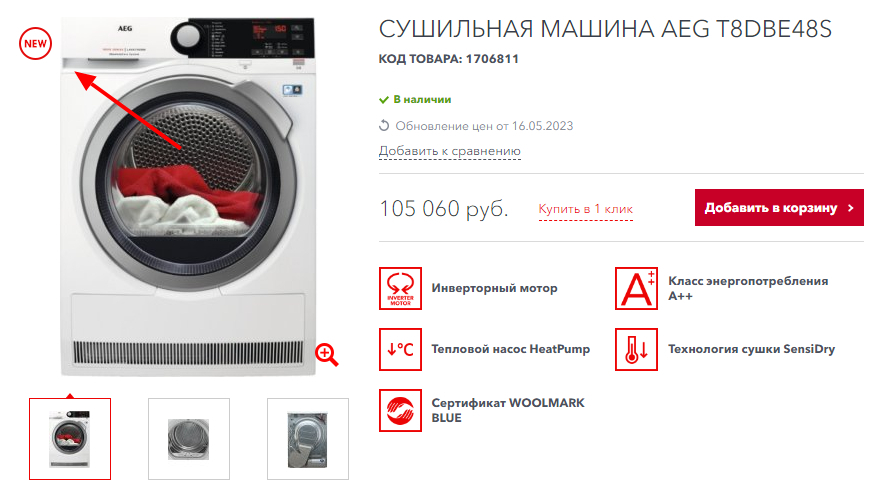Click the product title AEG T8DBE48S
Screen dimensions: 894x484
pyautogui.click(x=605, y=29)
